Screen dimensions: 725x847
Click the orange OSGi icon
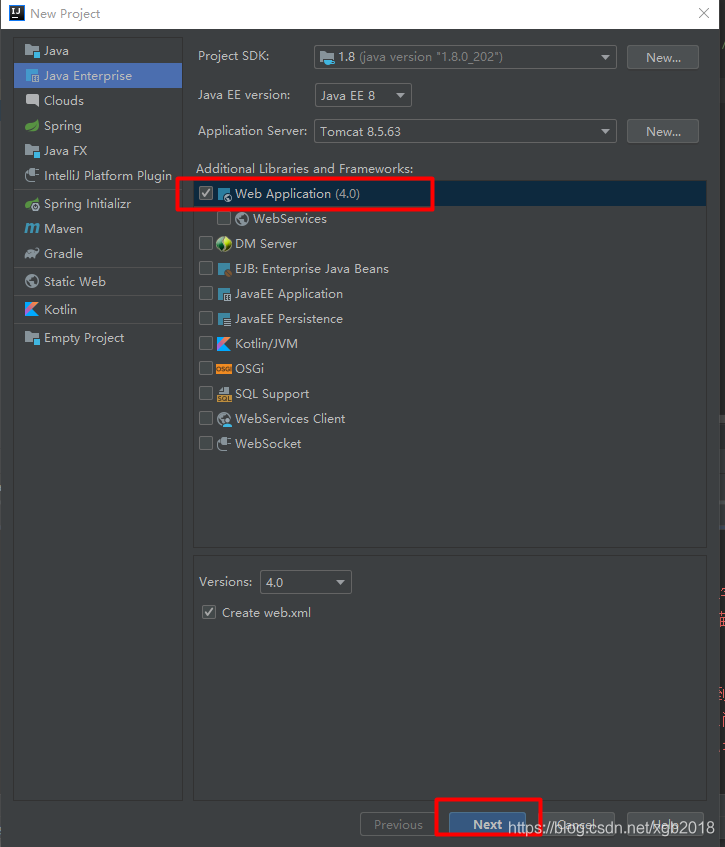coord(224,369)
